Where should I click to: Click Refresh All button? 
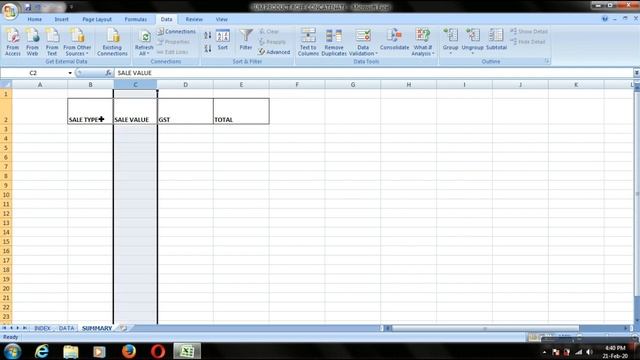[x=144, y=42]
